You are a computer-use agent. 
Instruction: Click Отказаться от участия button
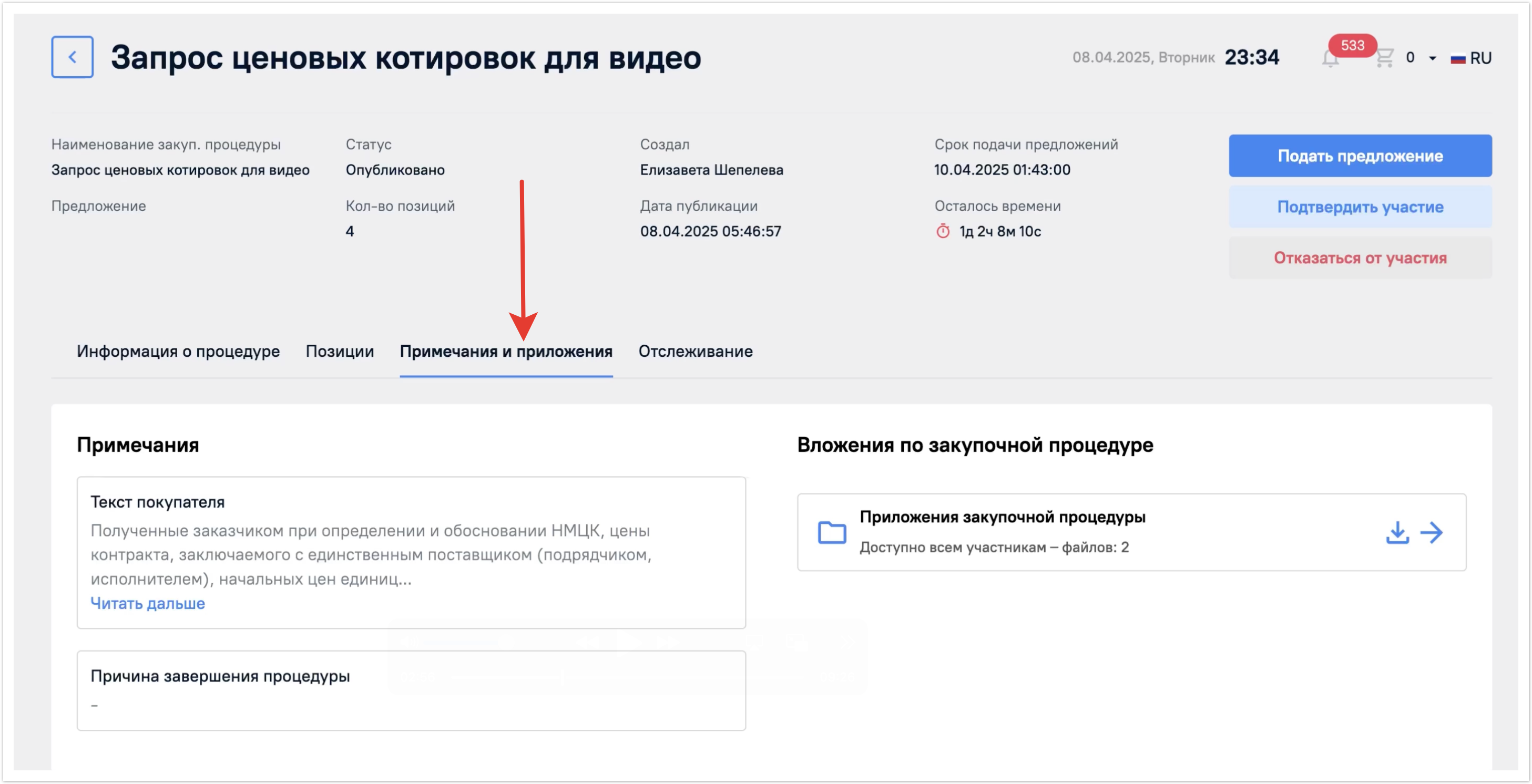tap(1360, 258)
